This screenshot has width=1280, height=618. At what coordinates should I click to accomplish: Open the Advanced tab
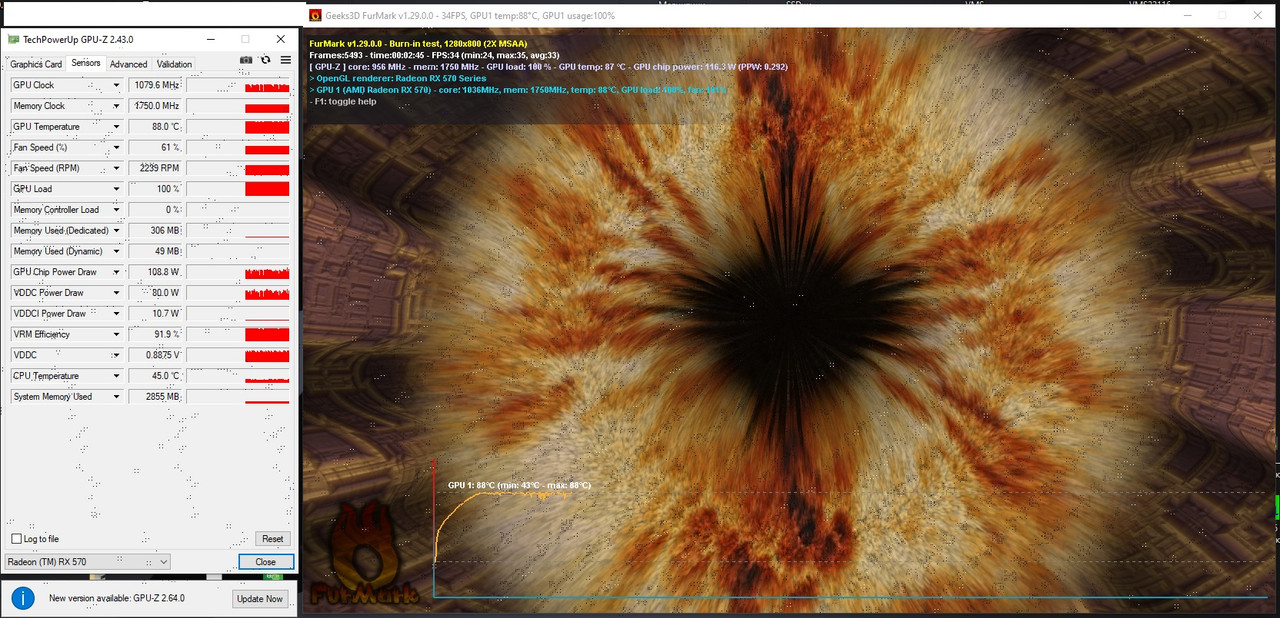tap(128, 64)
